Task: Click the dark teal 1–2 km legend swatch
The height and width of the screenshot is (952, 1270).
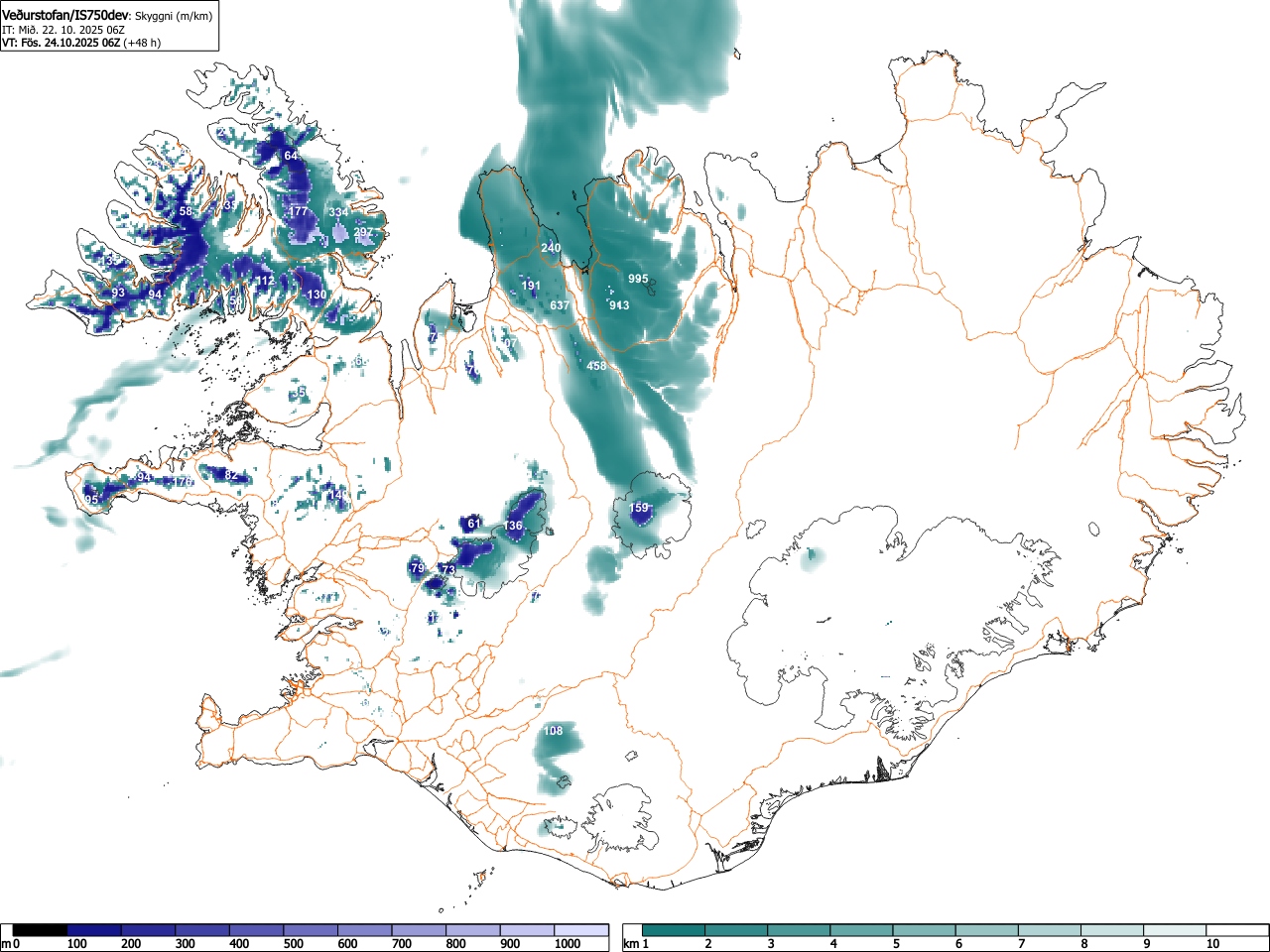Action: point(674,930)
